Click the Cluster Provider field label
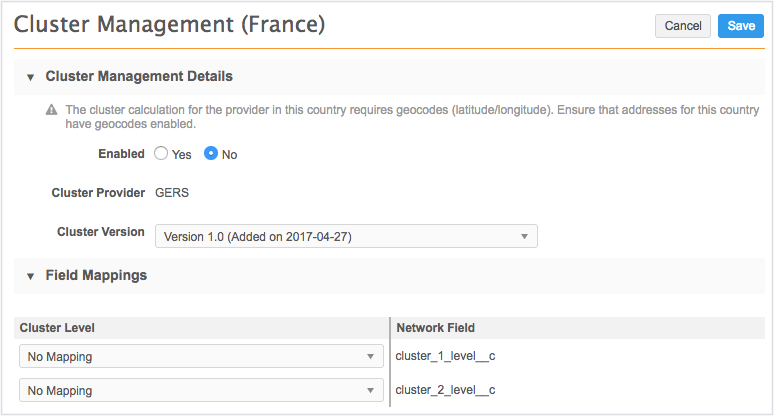The width and height of the screenshot is (775, 416). pos(98,192)
